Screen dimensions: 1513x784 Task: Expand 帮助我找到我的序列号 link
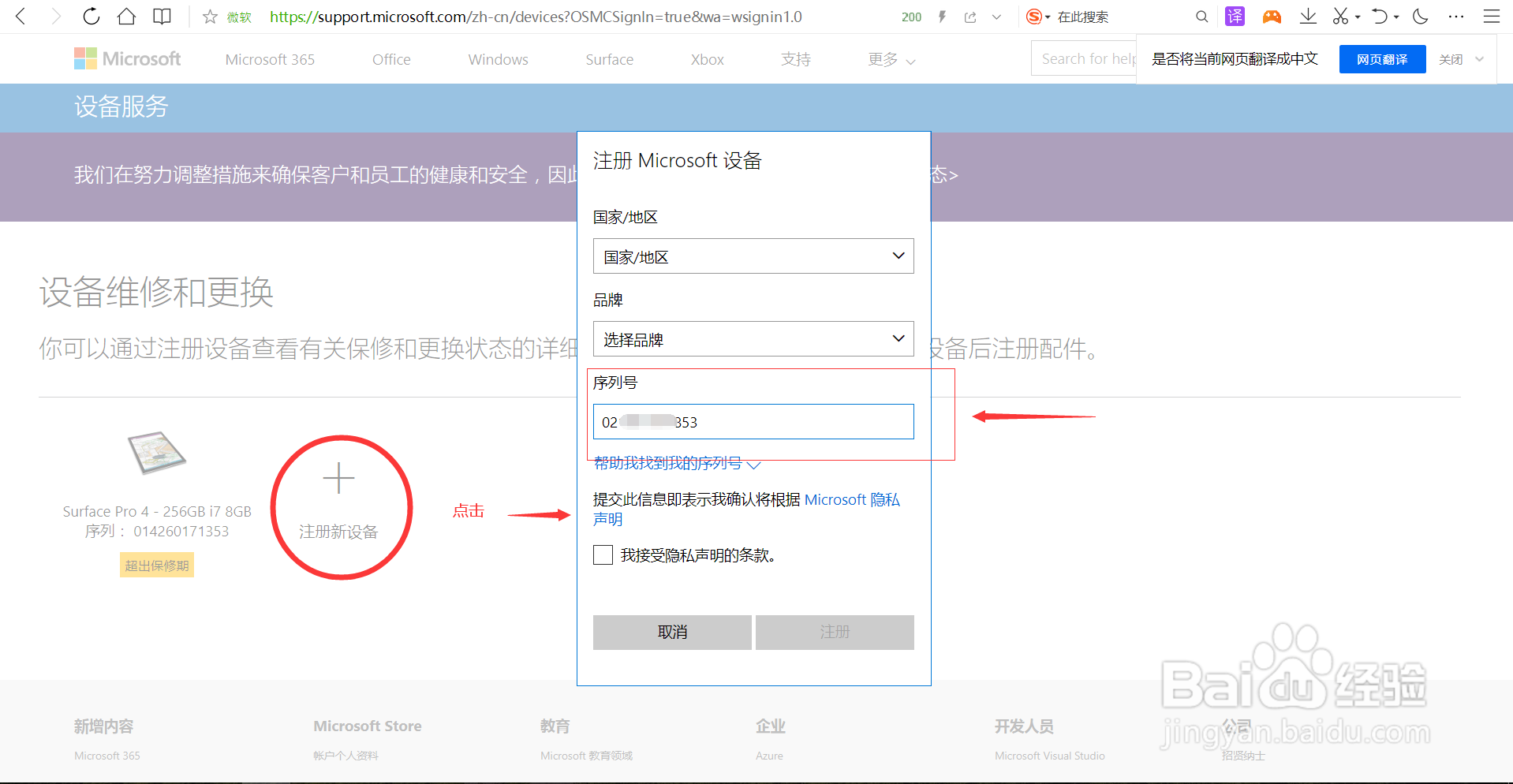click(677, 463)
